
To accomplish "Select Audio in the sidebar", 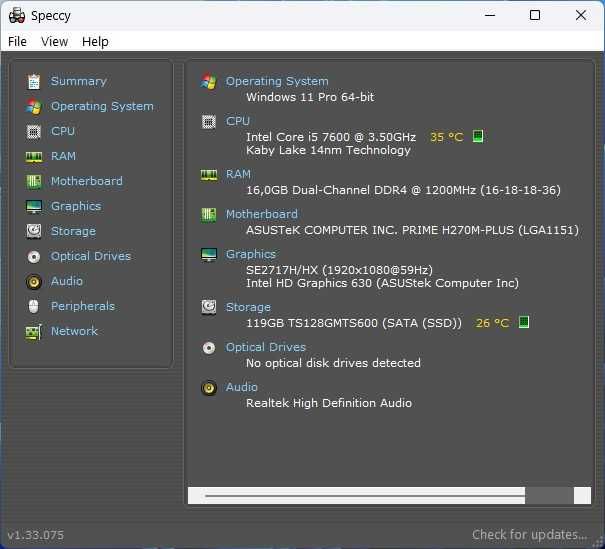I will [67, 281].
